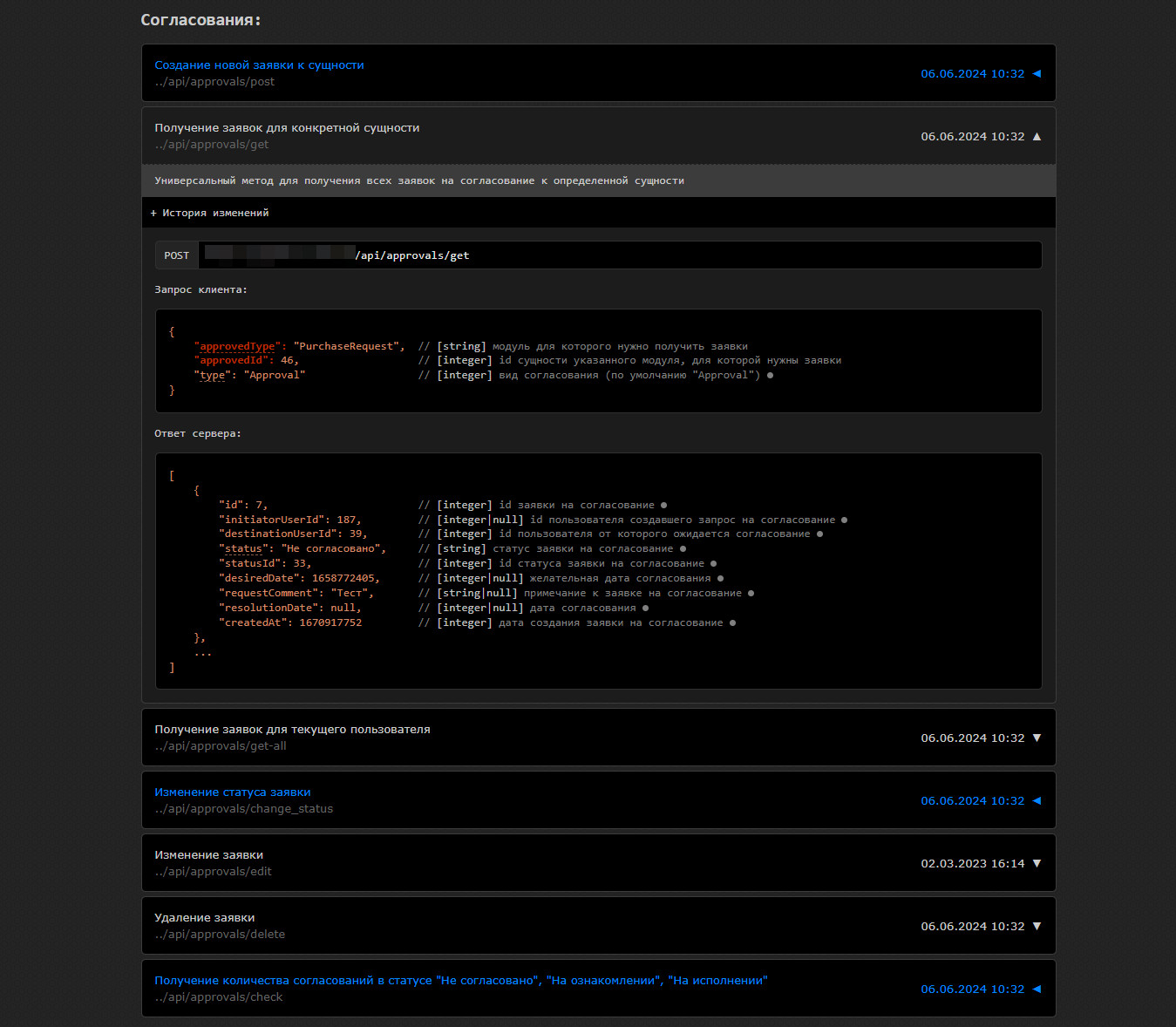Click the "Изменение заявки" title

[x=208, y=855]
